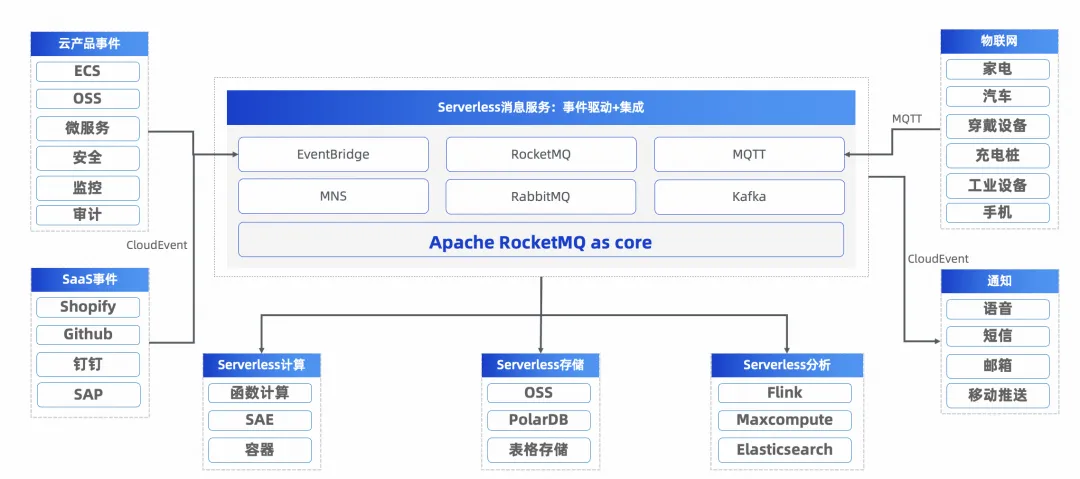Click the Serverless分析 header
Image resolution: width=1080 pixels, height=479 pixels.
click(787, 365)
